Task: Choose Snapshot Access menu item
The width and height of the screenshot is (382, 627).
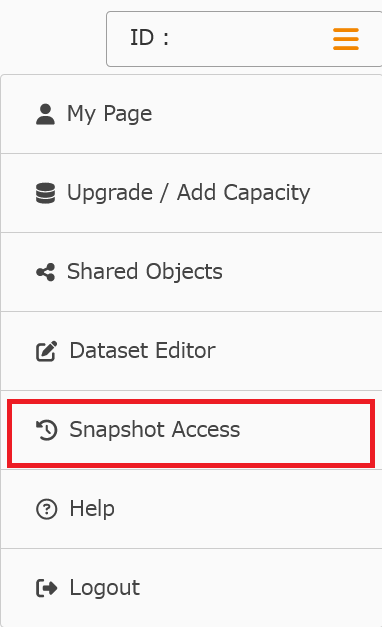Action: click(x=191, y=433)
